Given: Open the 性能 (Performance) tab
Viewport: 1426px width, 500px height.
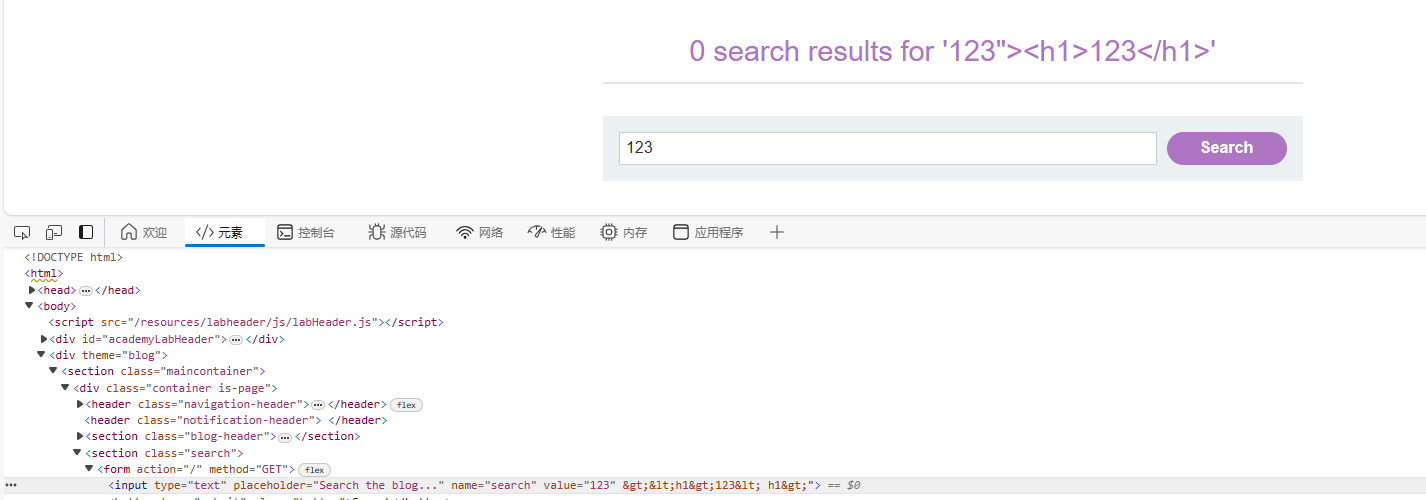Looking at the screenshot, I should [551, 232].
